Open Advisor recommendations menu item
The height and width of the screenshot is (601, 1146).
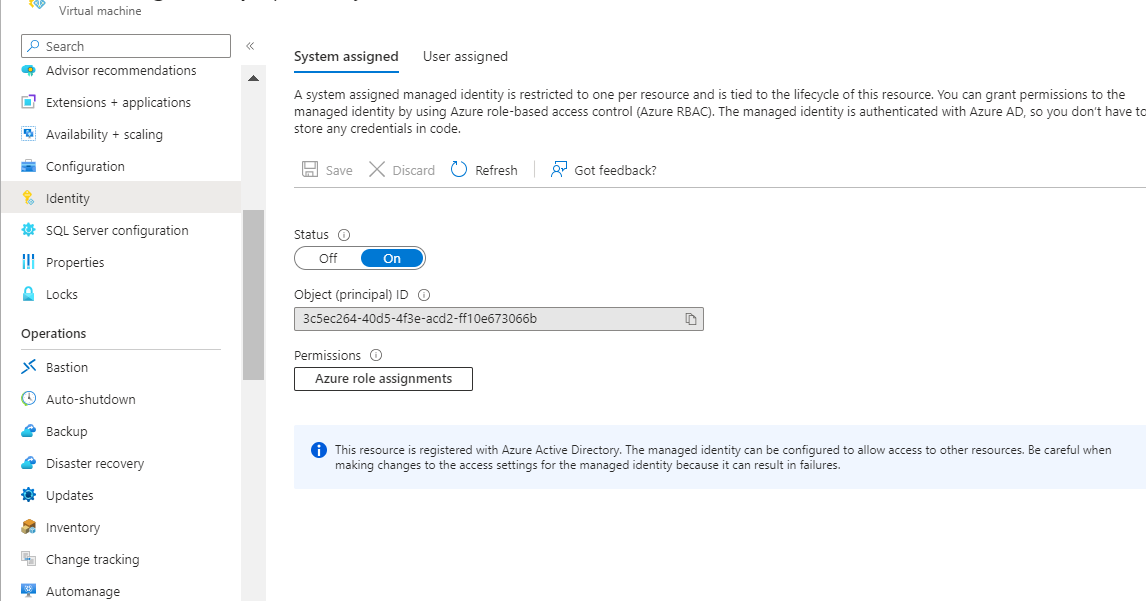point(121,70)
